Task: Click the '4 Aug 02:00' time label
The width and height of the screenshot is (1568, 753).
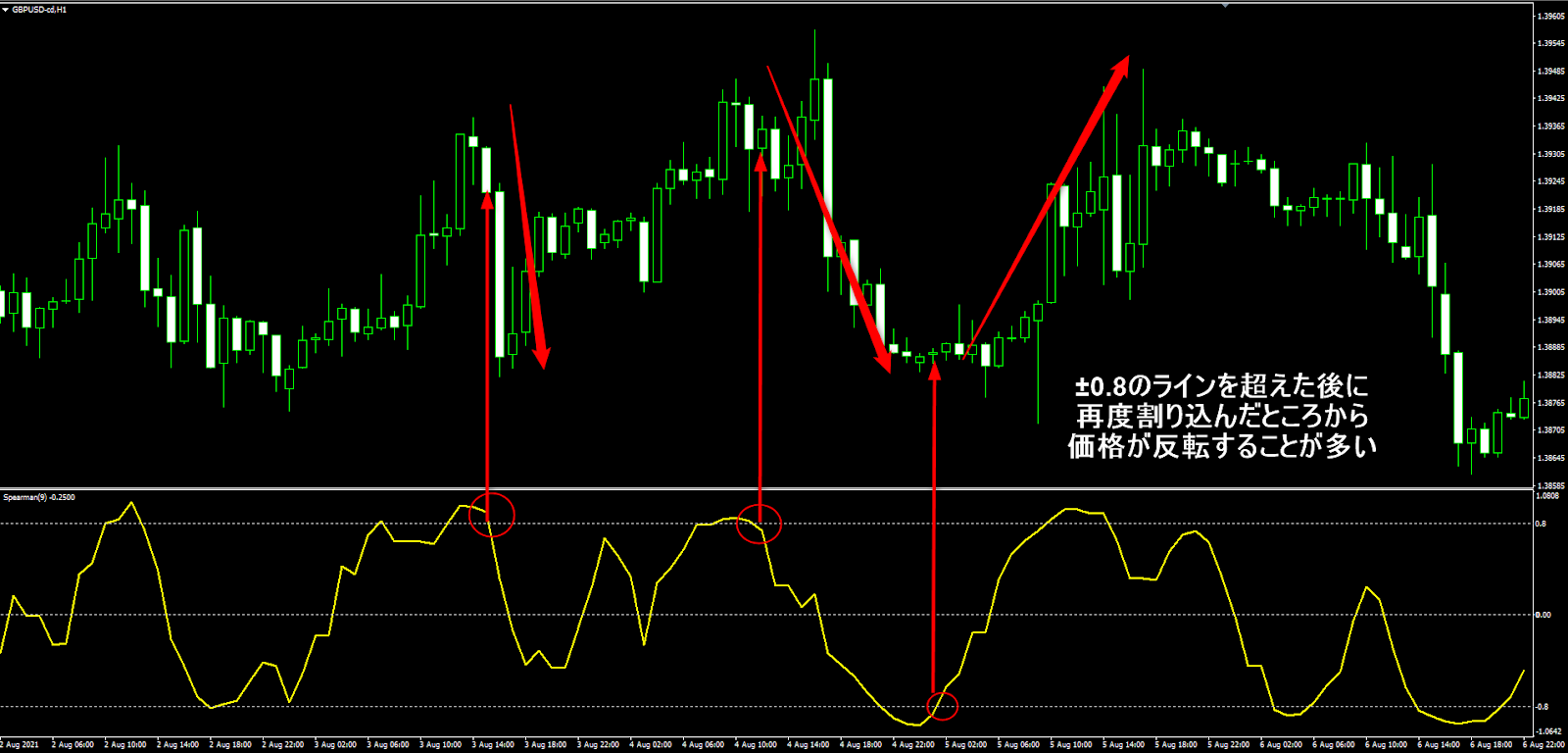Action: coord(651,745)
